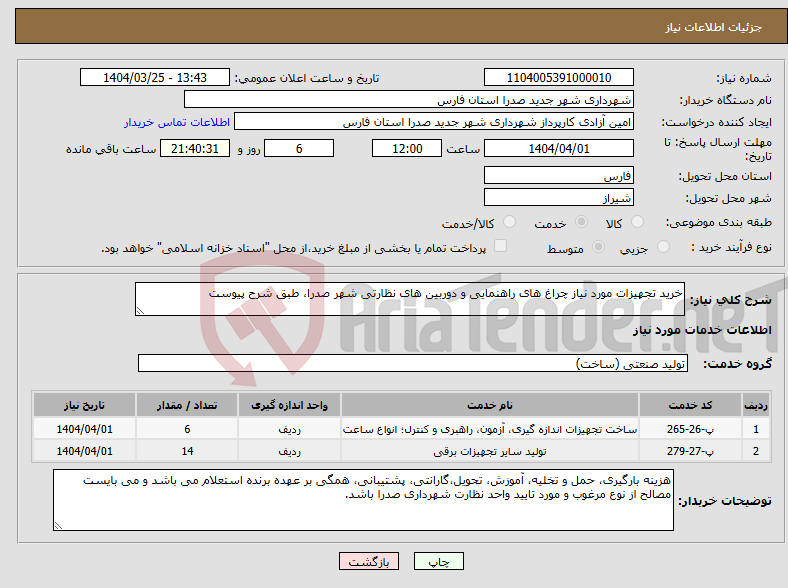Click quantity 6 in row 1
This screenshot has height=588, width=788.
point(187,429)
